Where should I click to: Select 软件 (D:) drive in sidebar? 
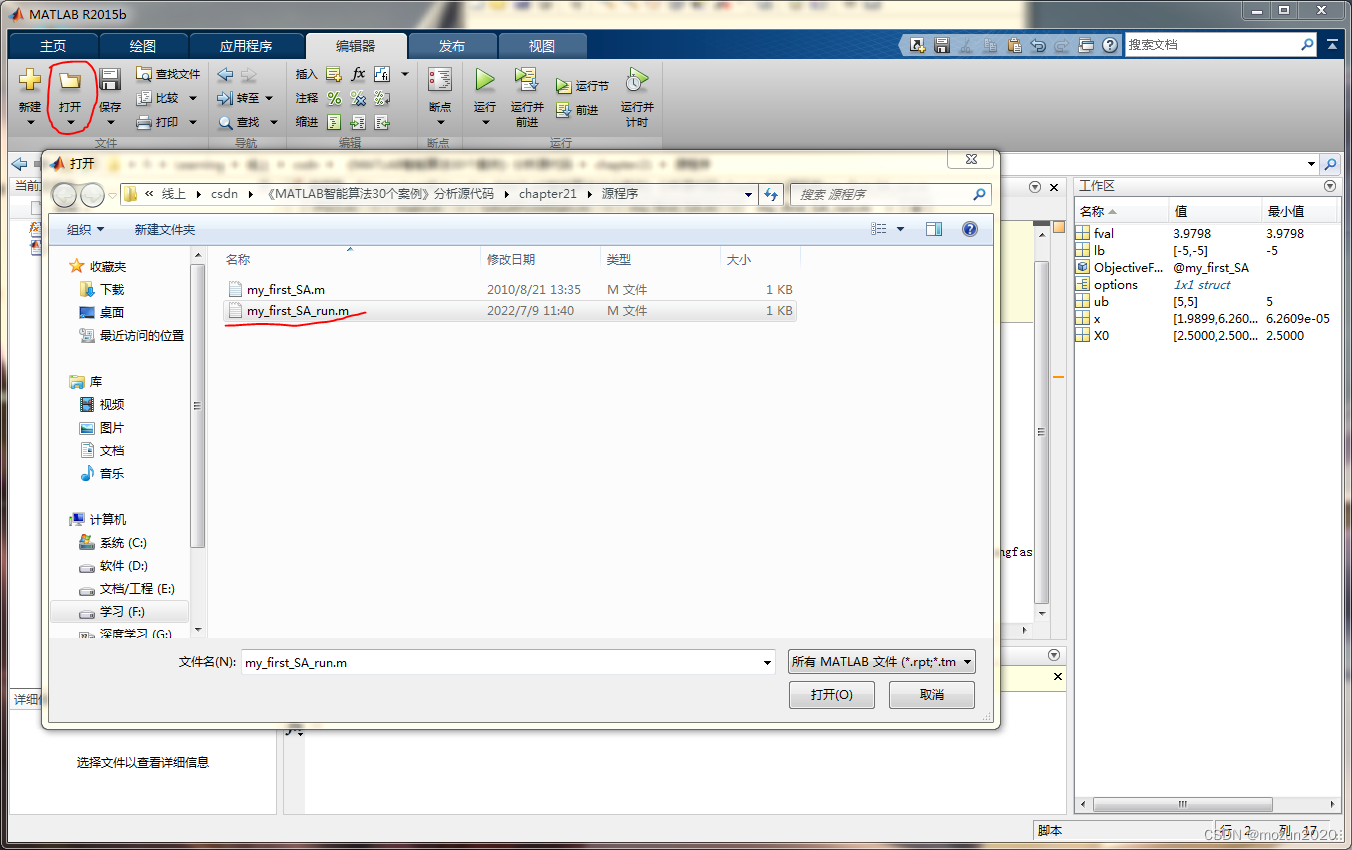124,566
